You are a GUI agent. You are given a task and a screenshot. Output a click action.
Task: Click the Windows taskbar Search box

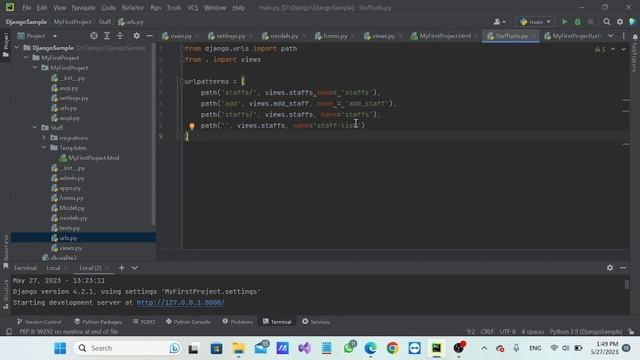[x=127, y=348]
